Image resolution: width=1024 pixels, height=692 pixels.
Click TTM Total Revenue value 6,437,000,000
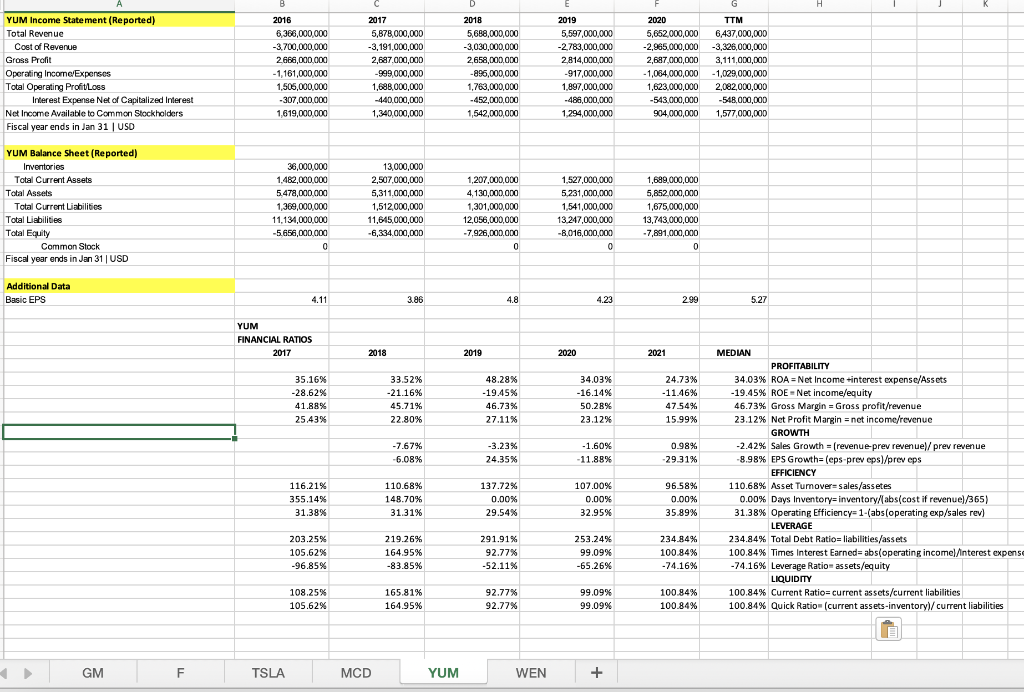point(741,33)
